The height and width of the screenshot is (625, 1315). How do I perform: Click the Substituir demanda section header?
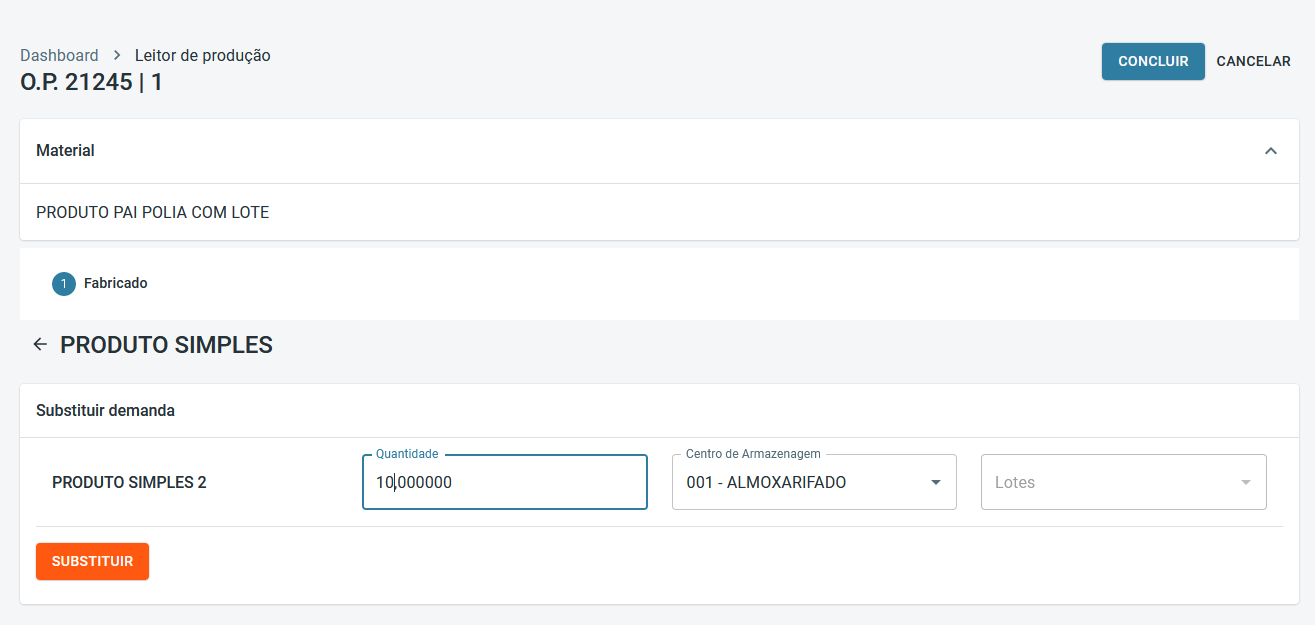click(106, 411)
